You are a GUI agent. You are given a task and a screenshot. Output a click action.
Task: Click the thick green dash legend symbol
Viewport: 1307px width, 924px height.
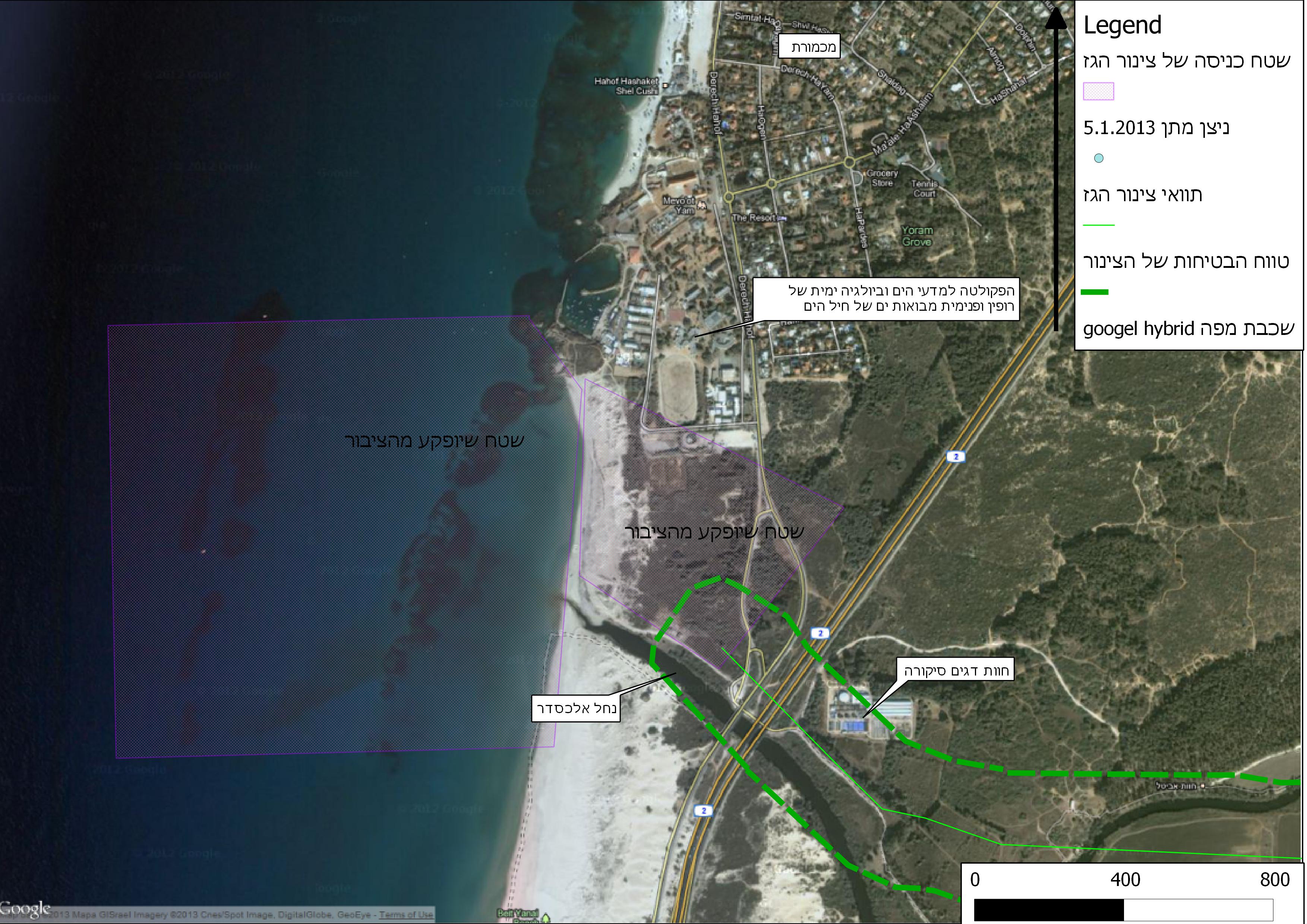(x=1095, y=292)
